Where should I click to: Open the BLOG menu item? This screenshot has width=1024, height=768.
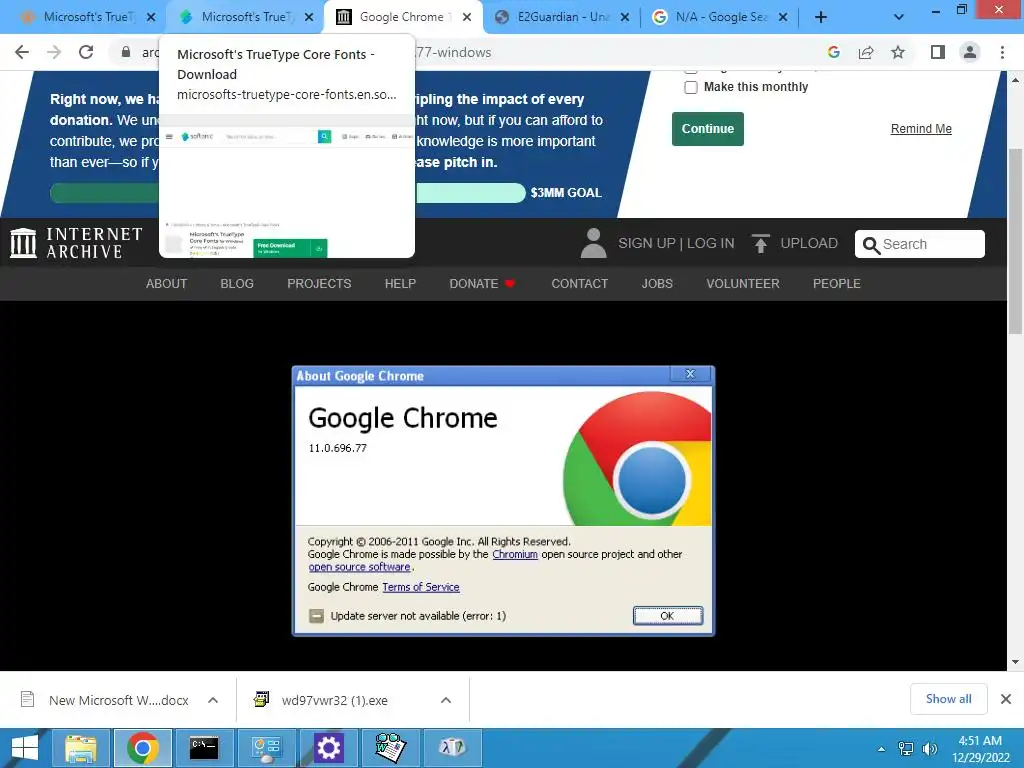point(237,283)
